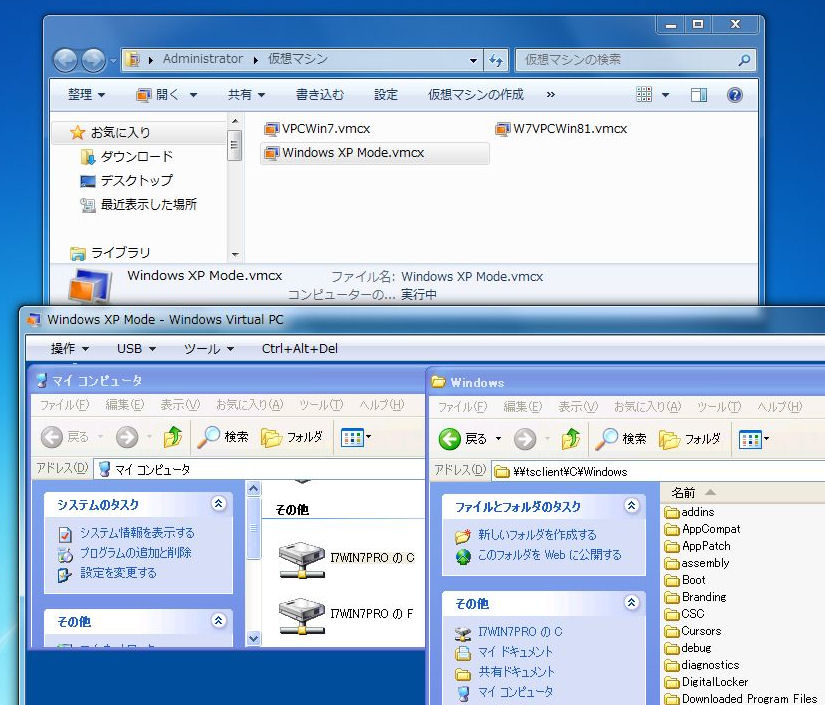Click the Back arrow in the 仮想マシン Explorer window
The image size is (825, 705).
(x=66, y=60)
